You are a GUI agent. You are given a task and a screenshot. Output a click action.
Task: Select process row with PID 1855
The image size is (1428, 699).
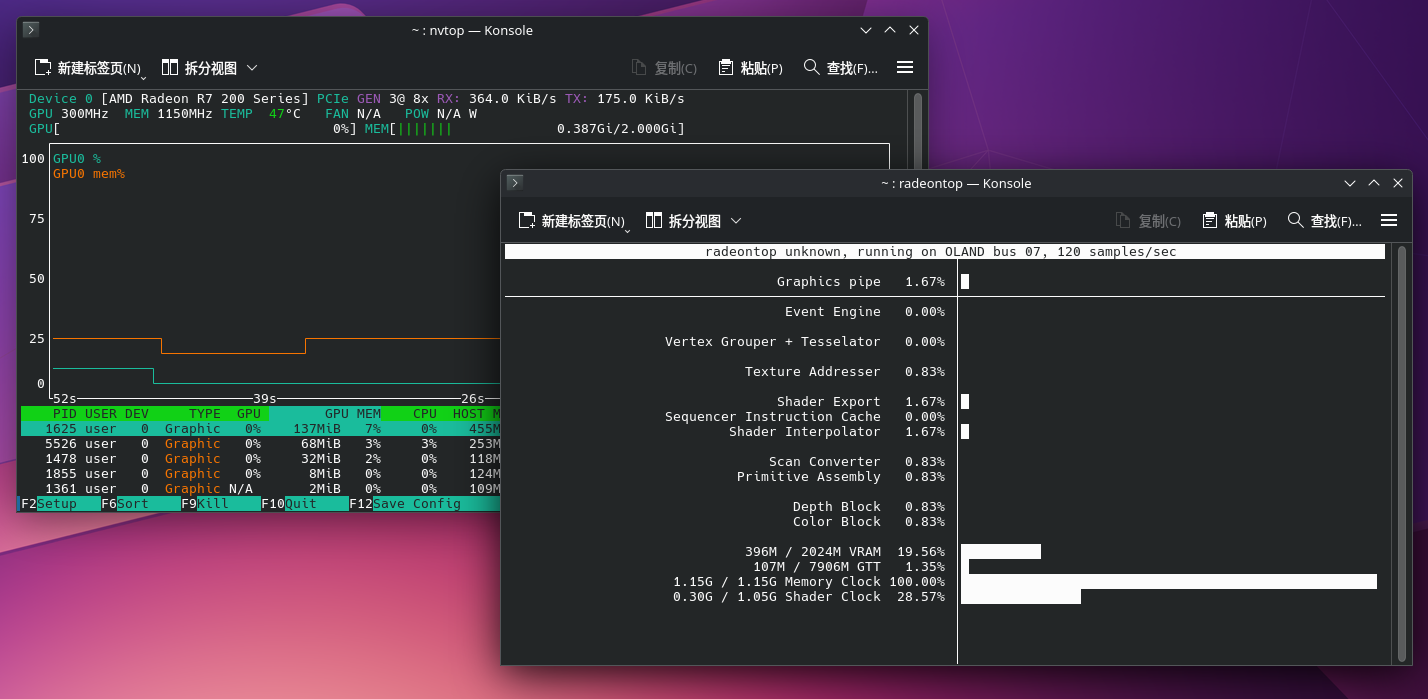[260, 474]
